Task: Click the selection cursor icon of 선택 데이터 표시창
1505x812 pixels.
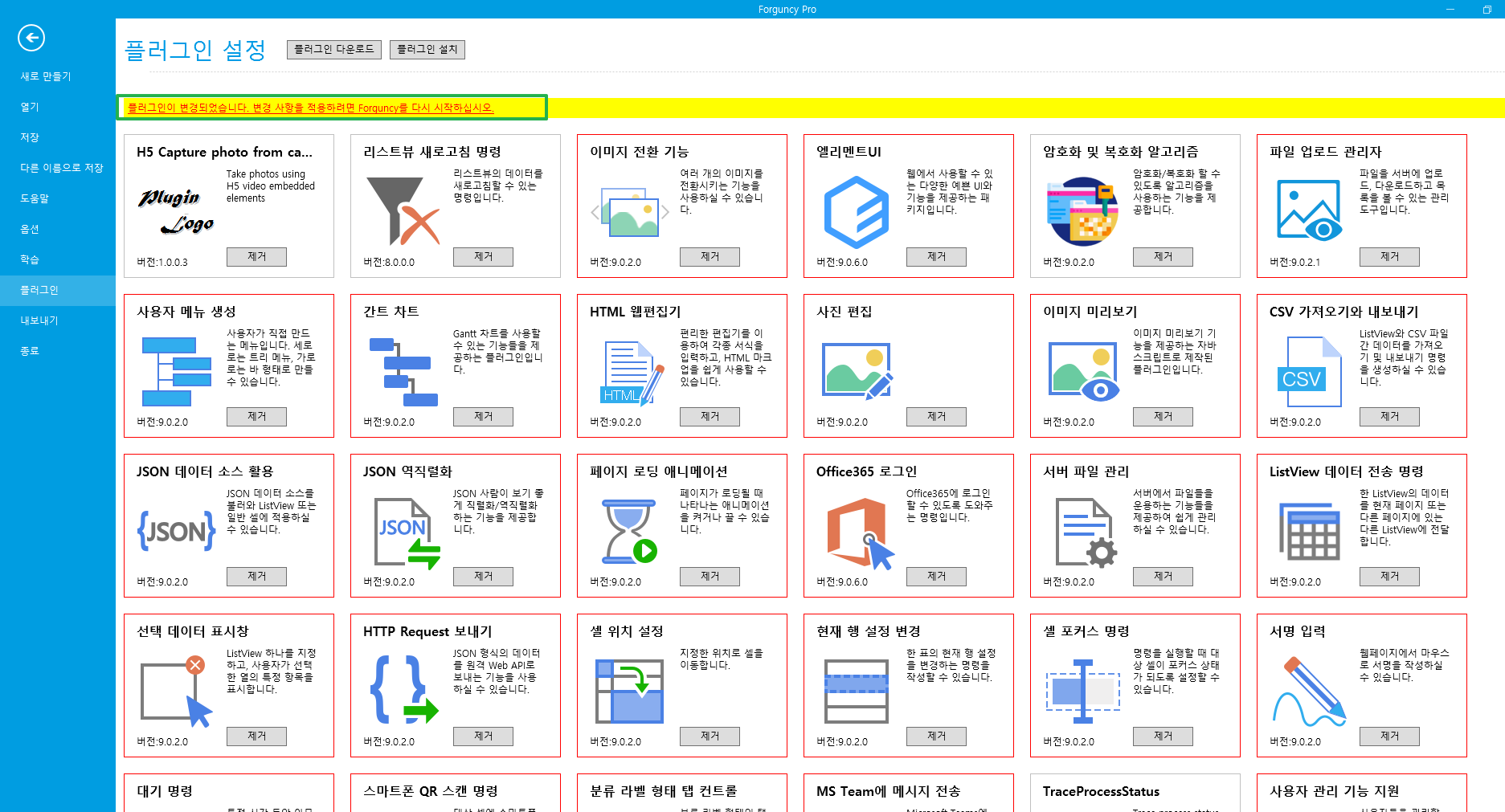Action: 177,692
